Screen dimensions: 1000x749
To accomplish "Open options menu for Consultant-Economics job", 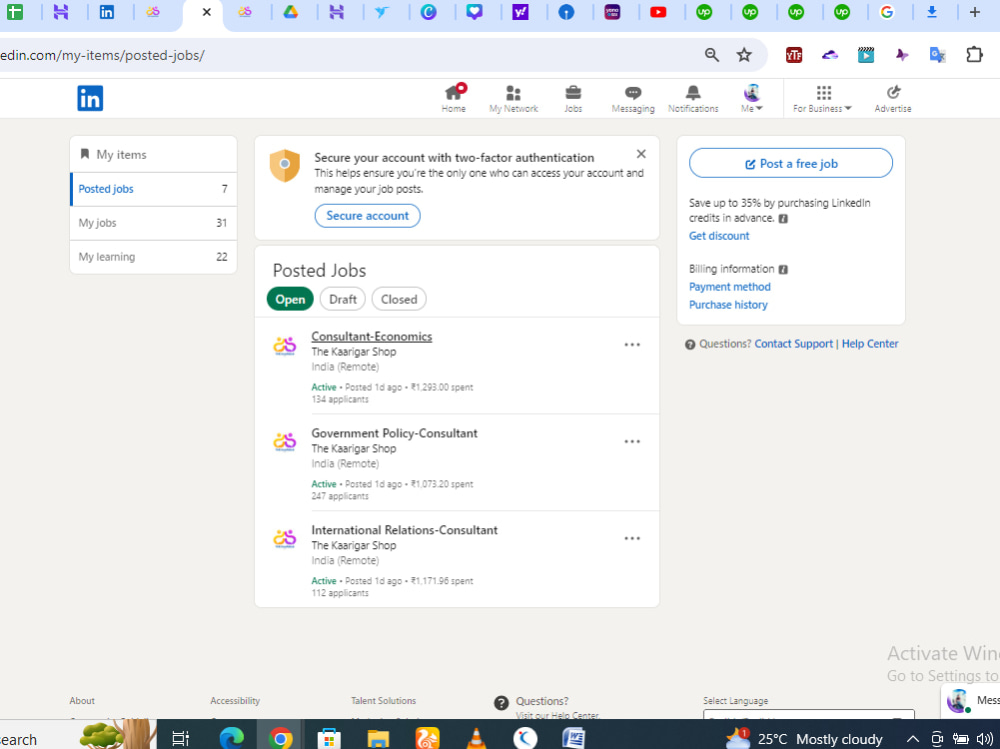I will pos(632,345).
